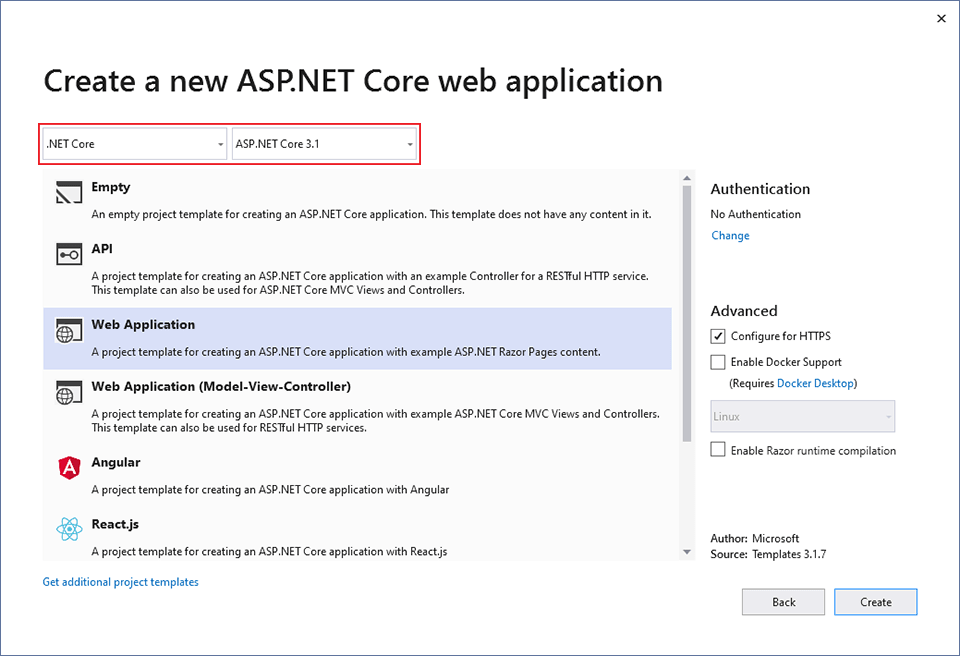960x656 pixels.
Task: Uncheck Configure for HTTPS
Action: [x=716, y=336]
